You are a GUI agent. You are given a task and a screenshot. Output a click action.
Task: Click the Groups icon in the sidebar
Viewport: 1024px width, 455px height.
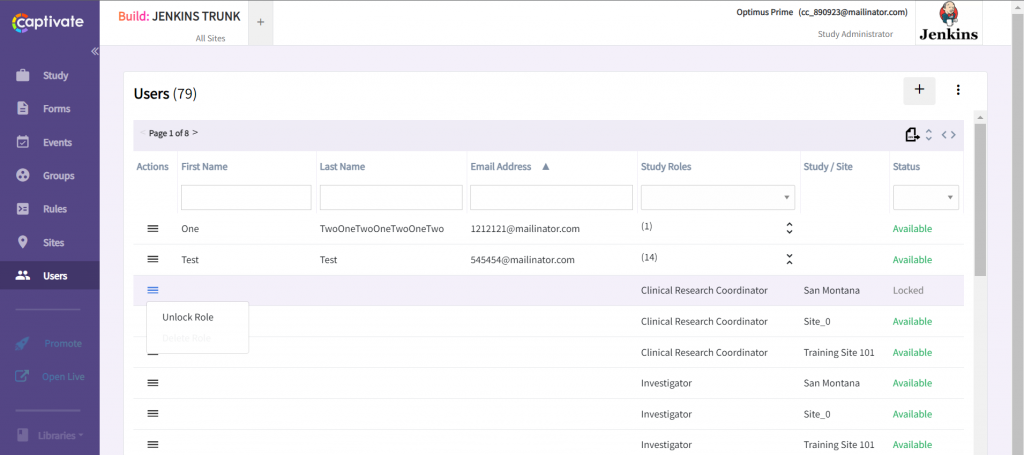(23, 175)
